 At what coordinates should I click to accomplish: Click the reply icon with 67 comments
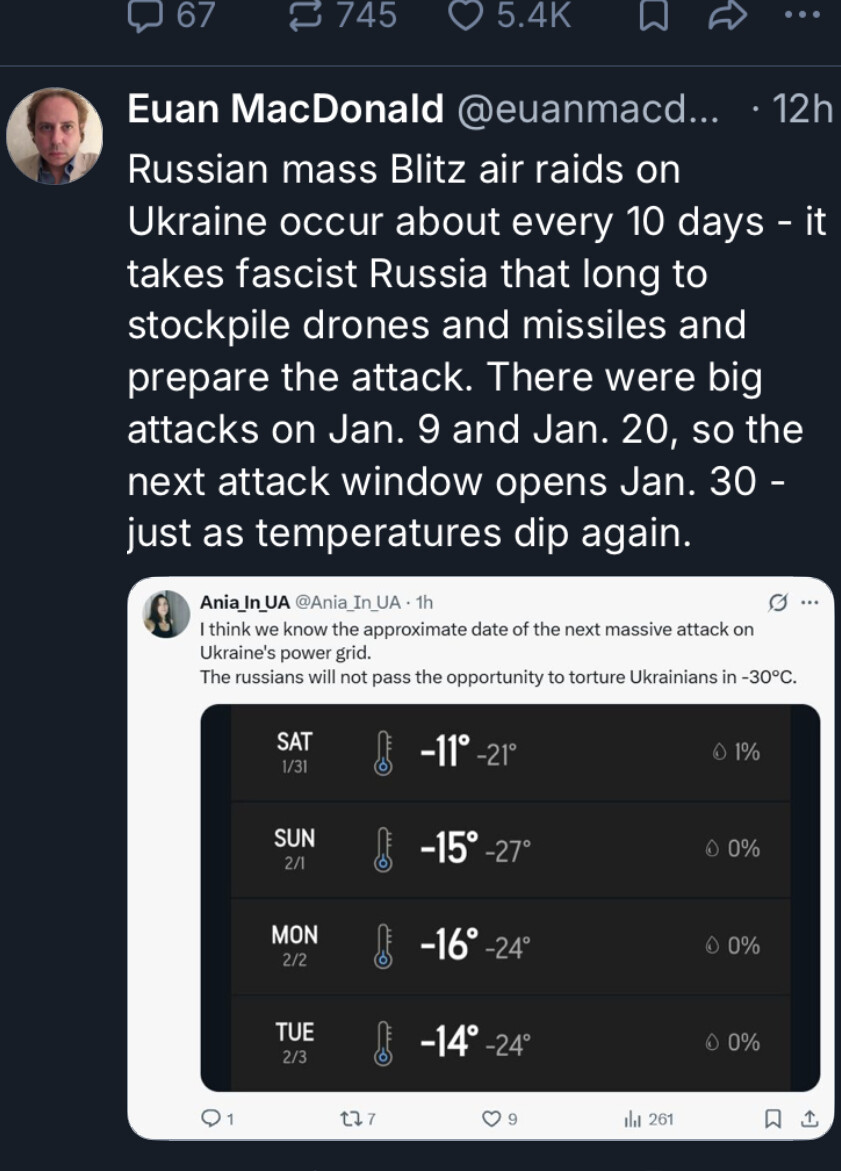coord(146,15)
